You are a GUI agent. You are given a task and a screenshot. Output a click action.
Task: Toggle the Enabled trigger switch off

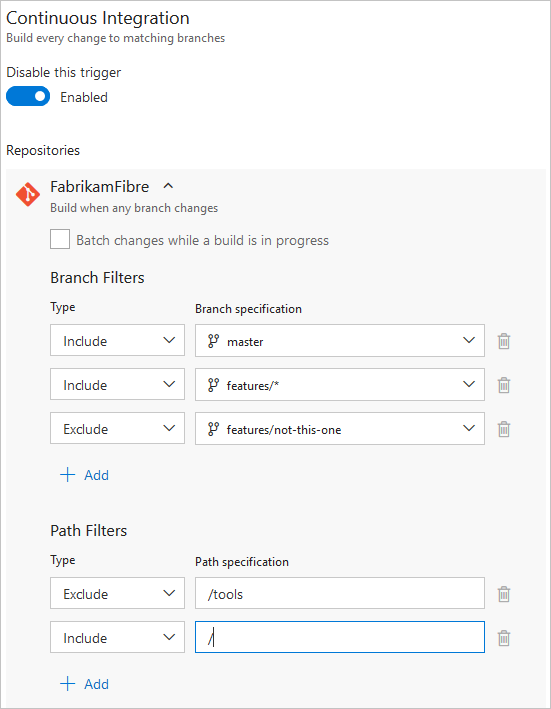click(28, 96)
